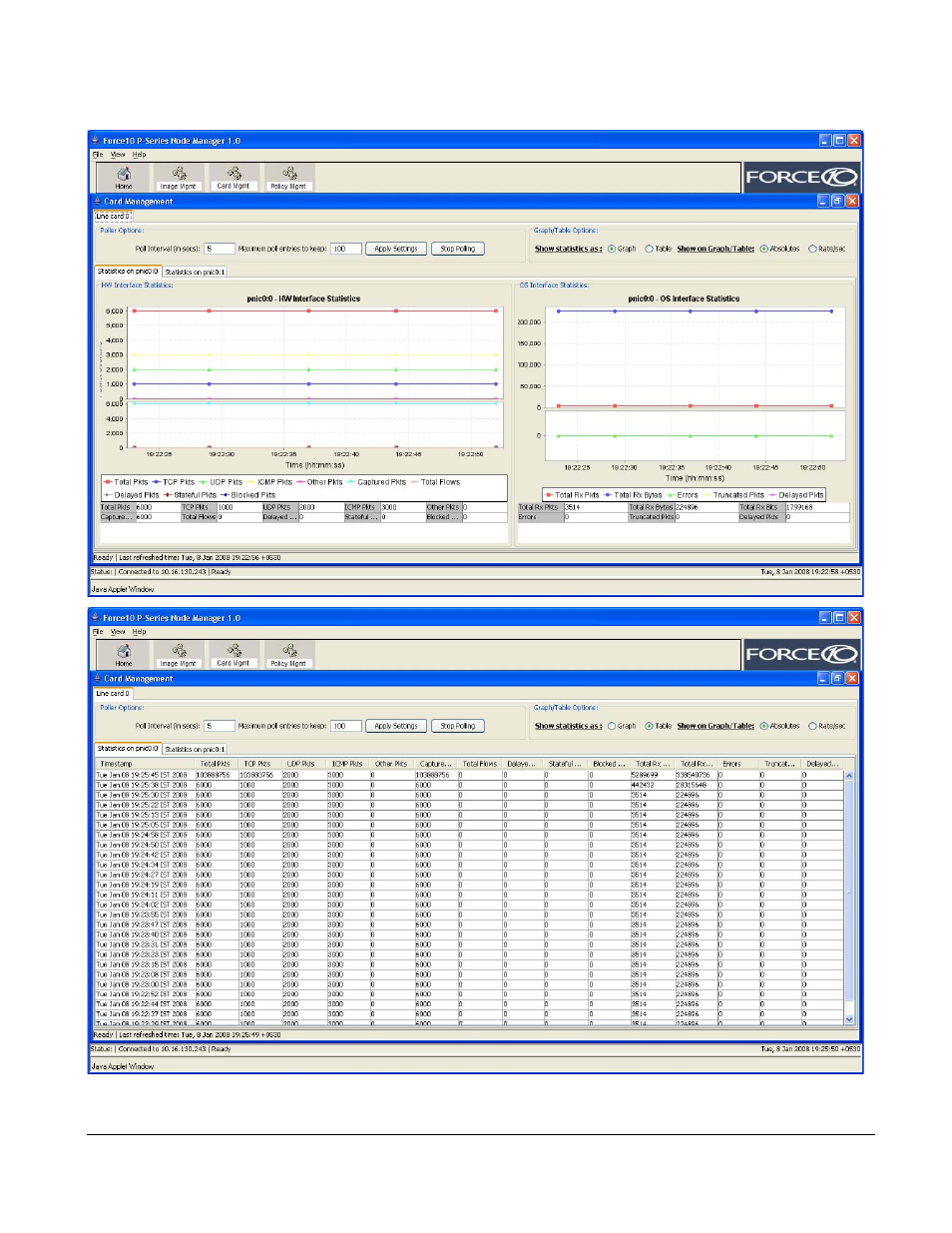Click Force10 logo in top window

pos(801,177)
